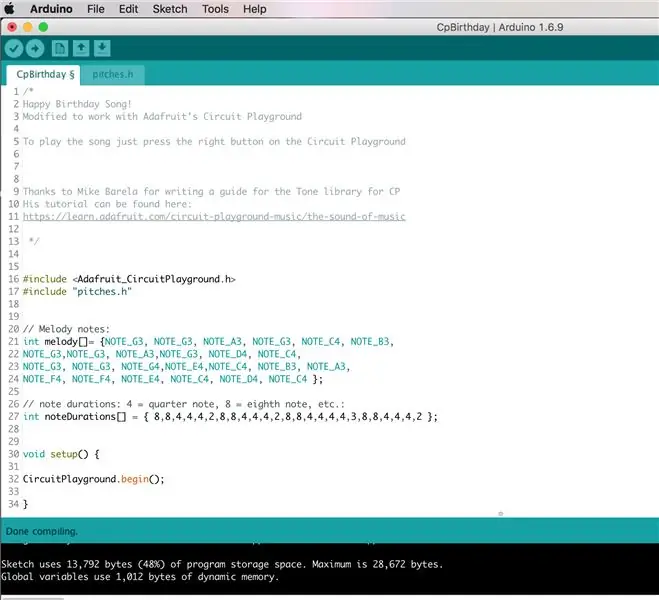
Task: Switch to the CpBirthday tab
Action: (x=43, y=75)
